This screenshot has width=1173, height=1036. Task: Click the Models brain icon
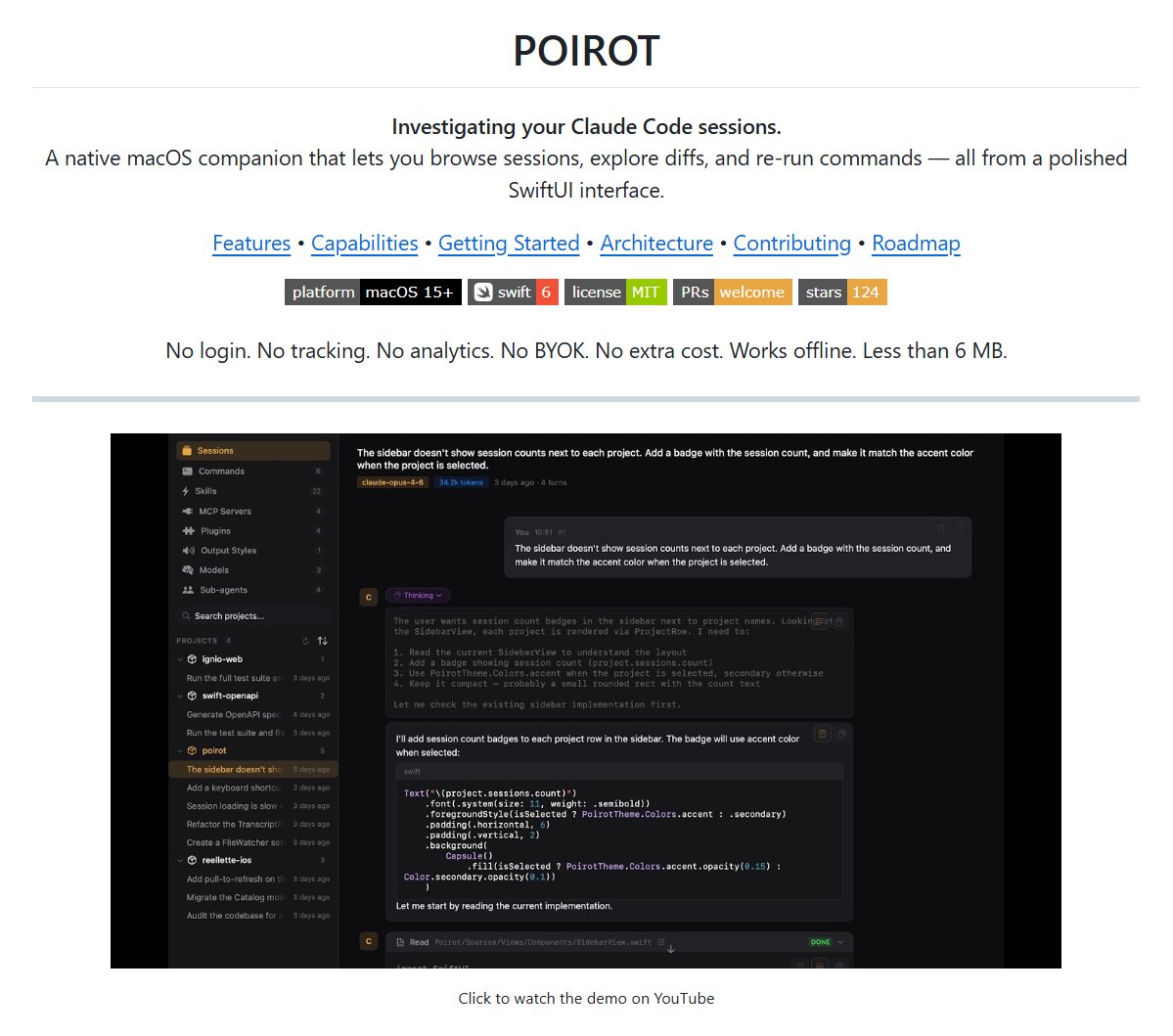187,570
